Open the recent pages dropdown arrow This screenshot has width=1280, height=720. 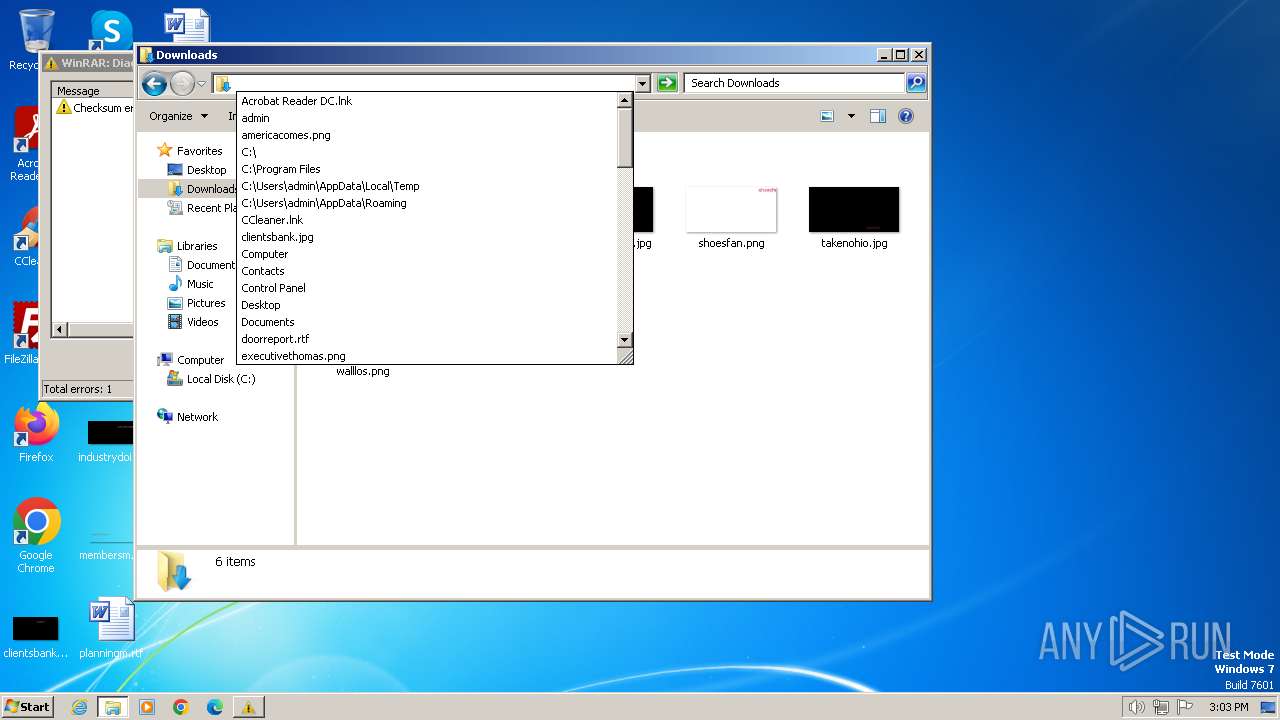point(201,84)
